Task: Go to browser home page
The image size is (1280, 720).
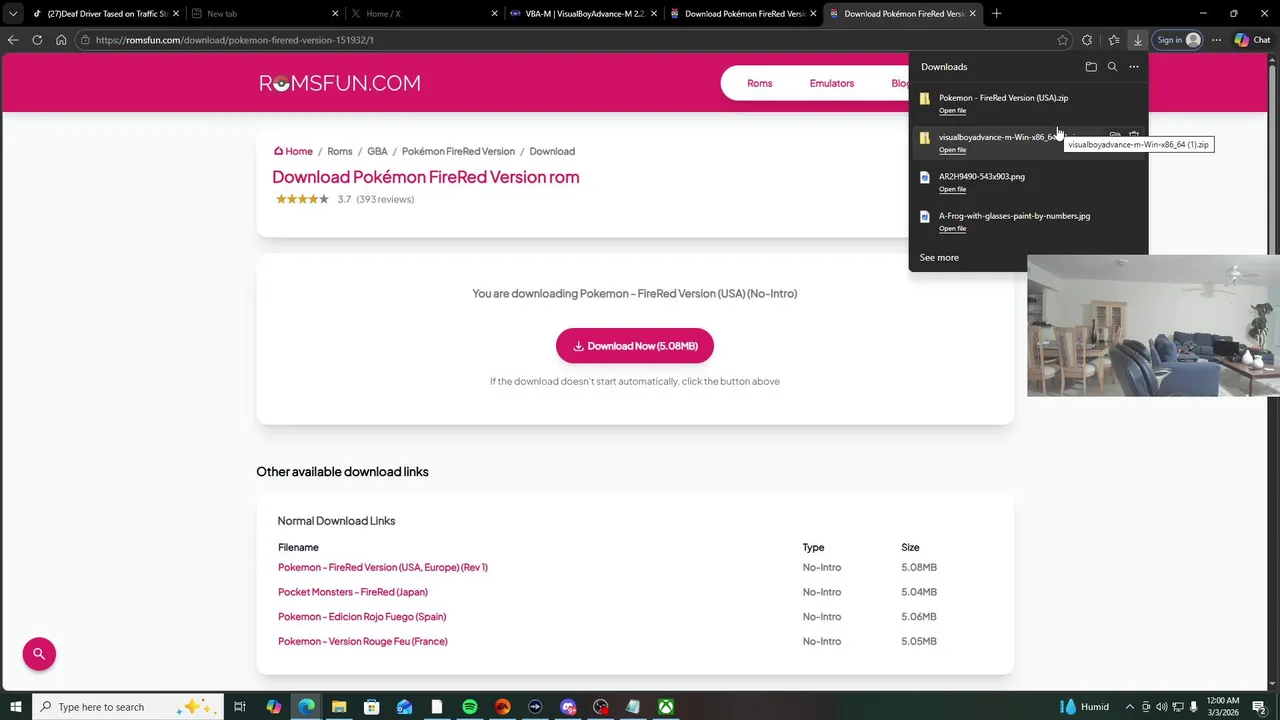Action: click(x=61, y=40)
